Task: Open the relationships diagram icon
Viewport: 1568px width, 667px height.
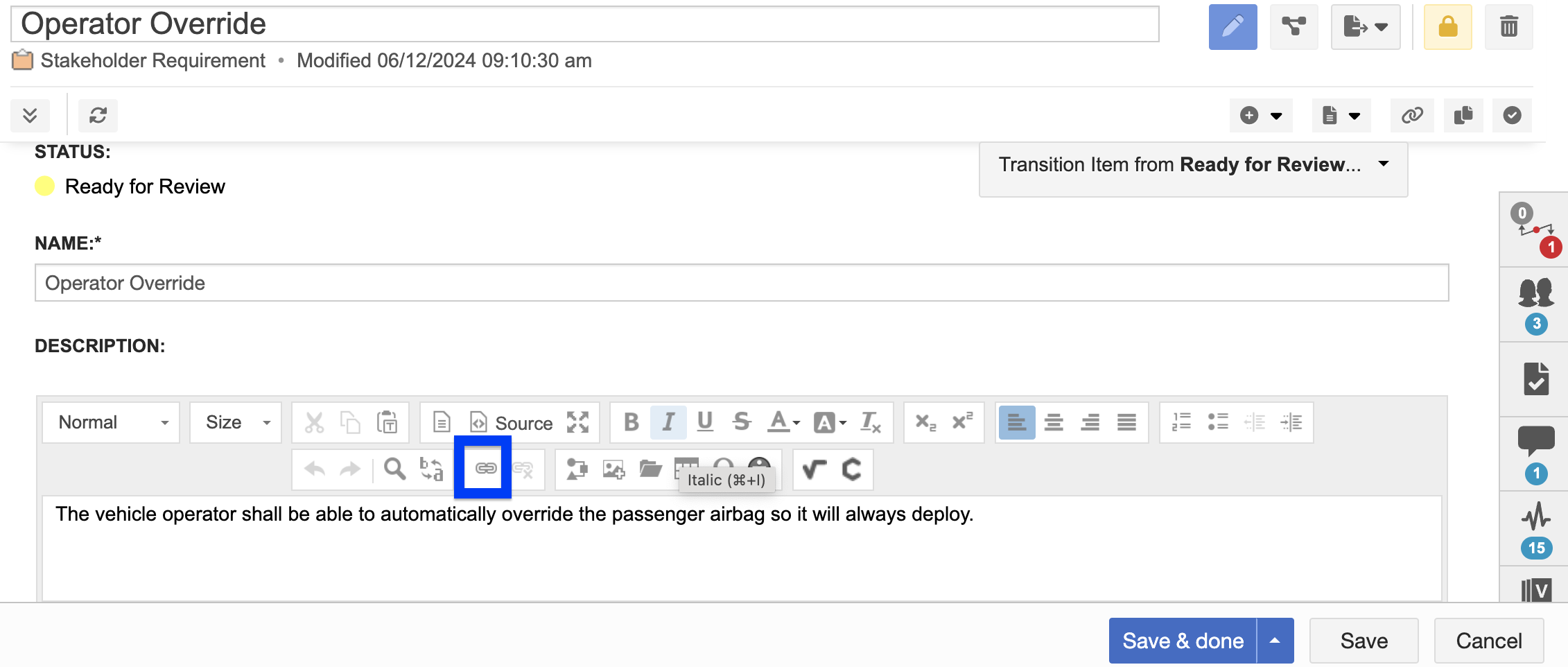Action: click(1293, 27)
